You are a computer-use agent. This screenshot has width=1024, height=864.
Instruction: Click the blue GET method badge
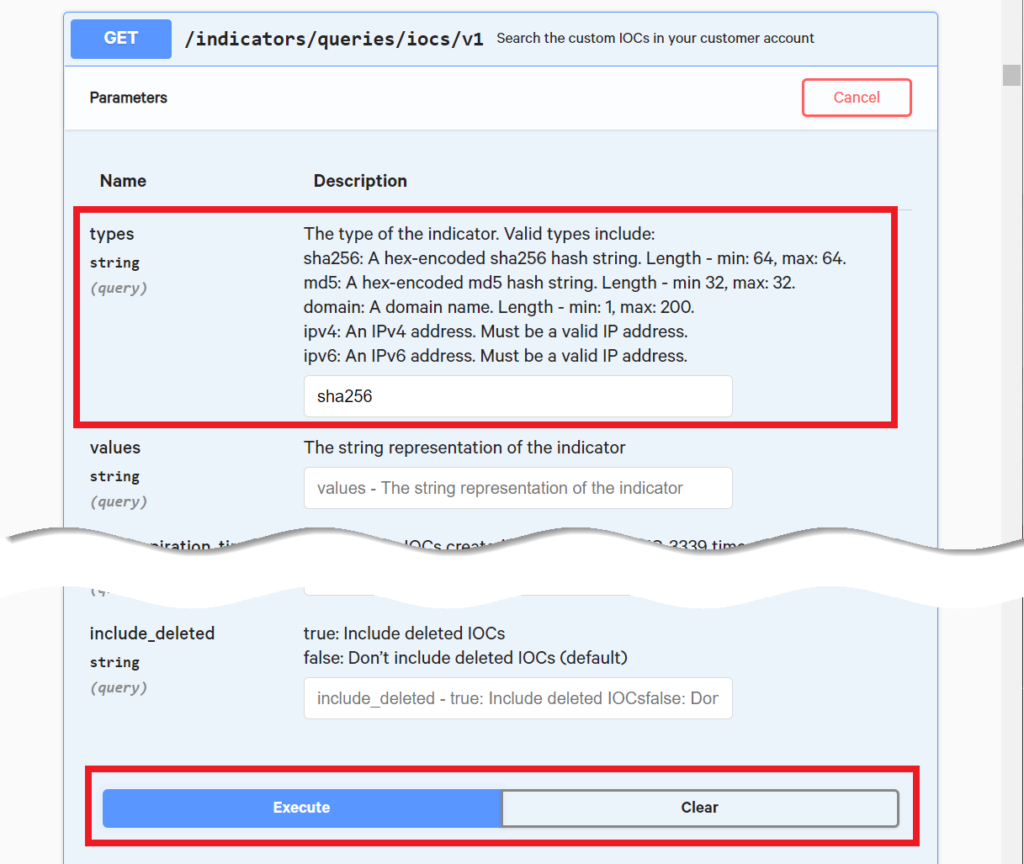[x=121, y=39]
